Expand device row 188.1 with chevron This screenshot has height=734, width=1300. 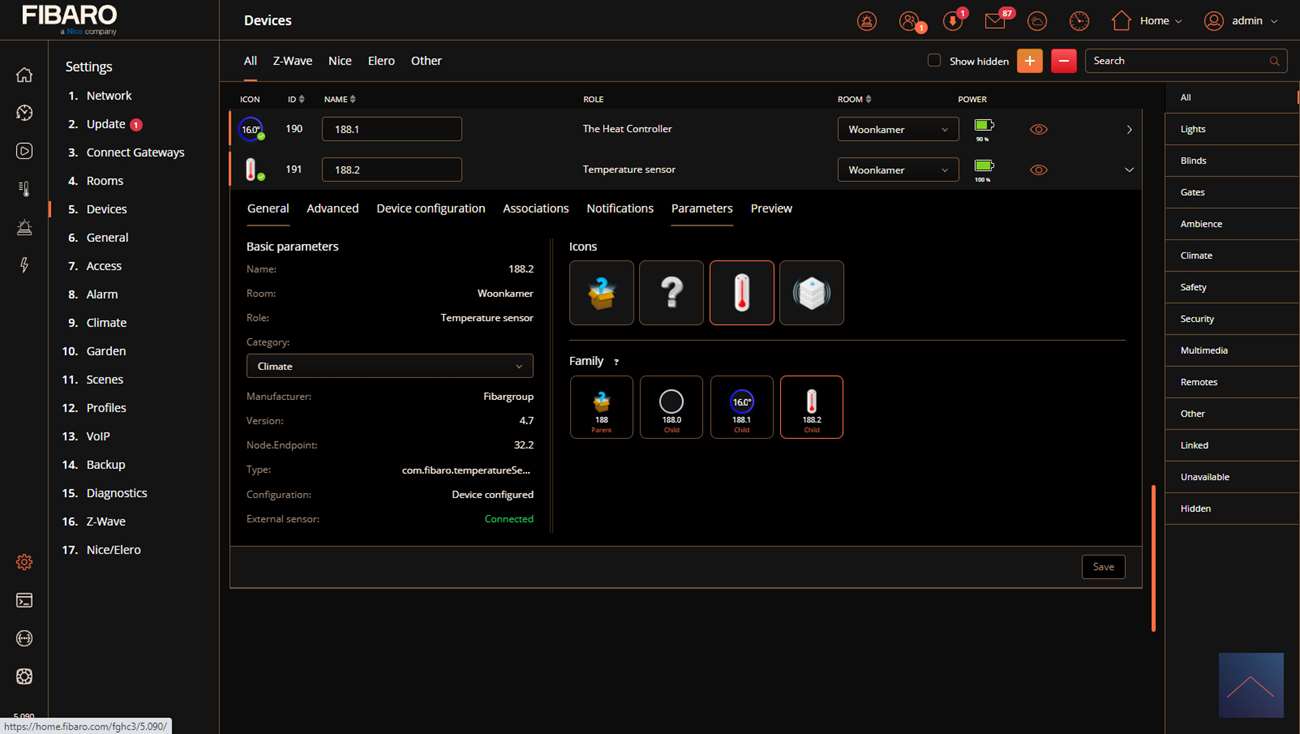[x=1129, y=130]
